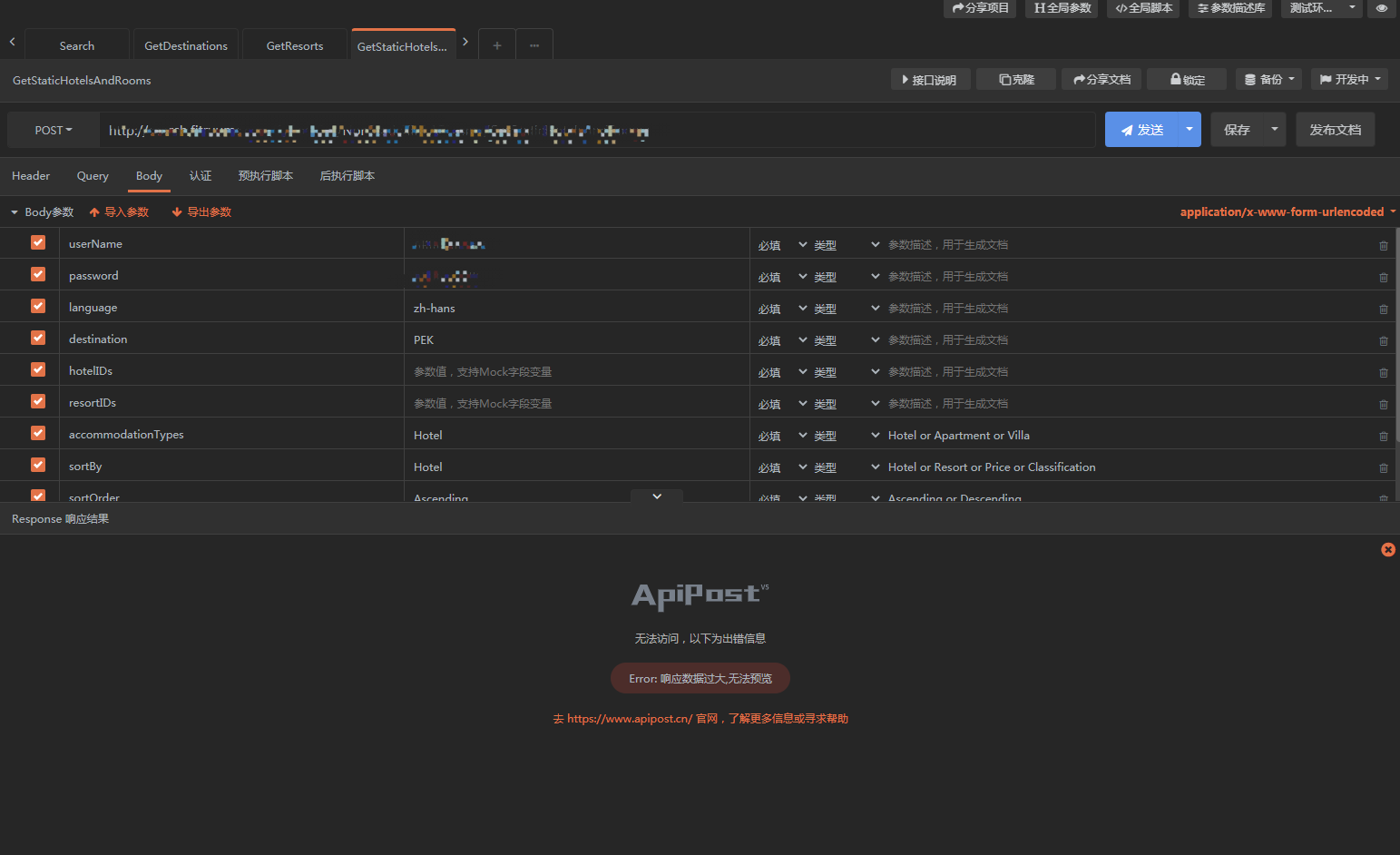Viewport: 1400px width, 855px height.
Task: Uncheck the accommodationTypes parameter checkbox
Action: (38, 433)
